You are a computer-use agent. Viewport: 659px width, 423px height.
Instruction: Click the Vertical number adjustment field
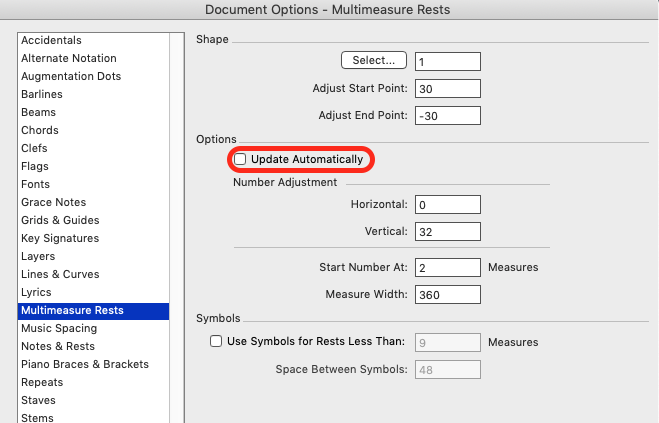(x=448, y=232)
